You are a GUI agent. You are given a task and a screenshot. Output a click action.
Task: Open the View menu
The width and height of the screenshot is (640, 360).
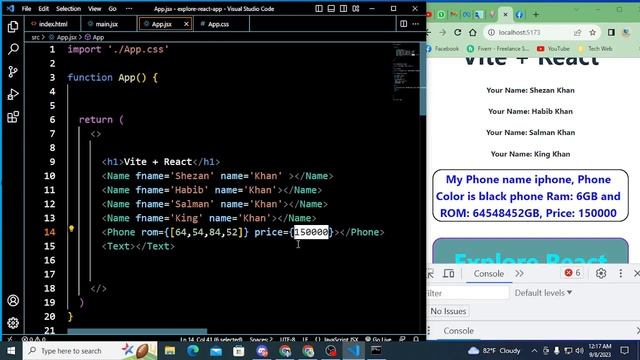(x=94, y=9)
